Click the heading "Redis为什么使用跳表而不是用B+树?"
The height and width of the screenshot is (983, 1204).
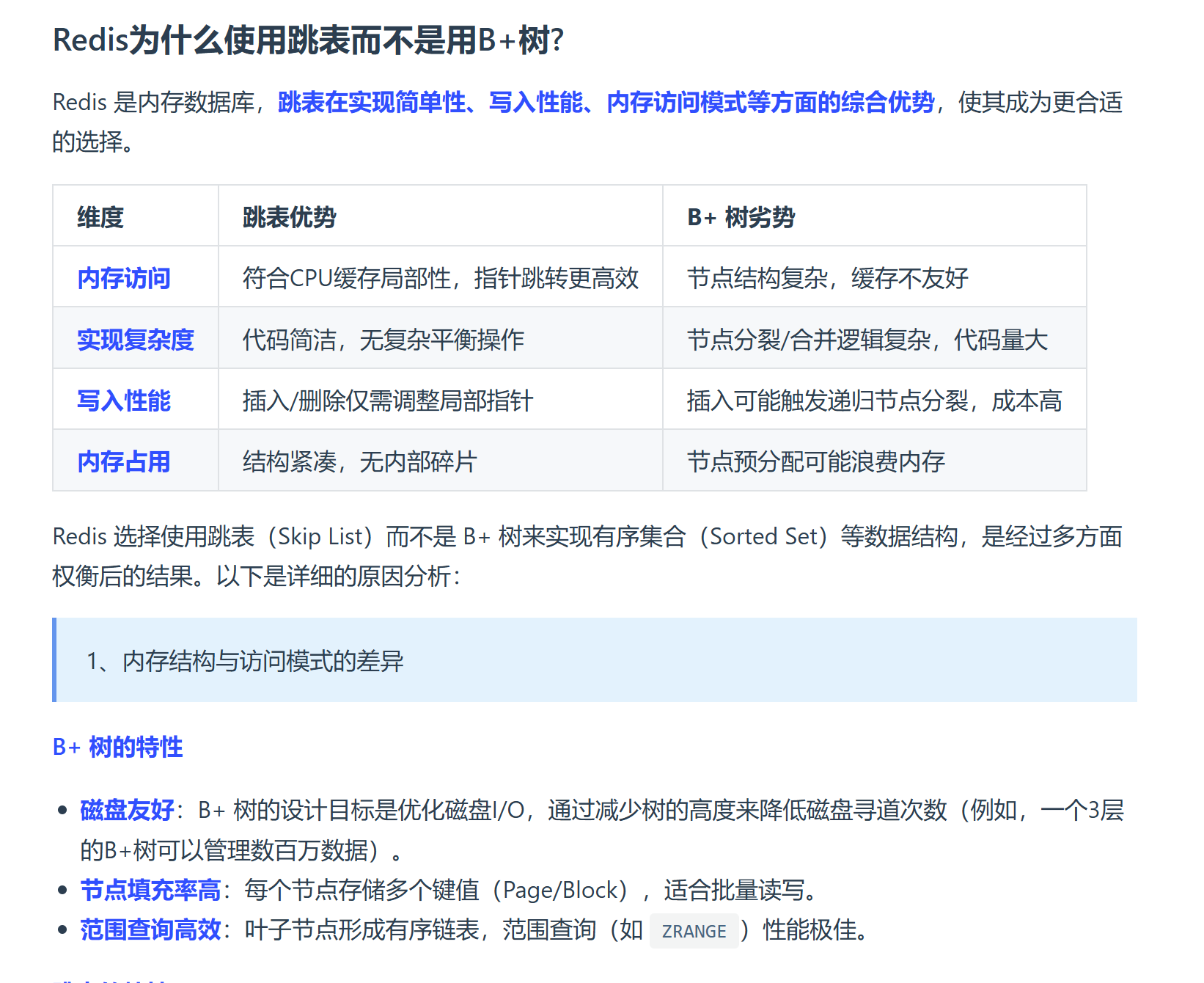pyautogui.click(x=308, y=40)
